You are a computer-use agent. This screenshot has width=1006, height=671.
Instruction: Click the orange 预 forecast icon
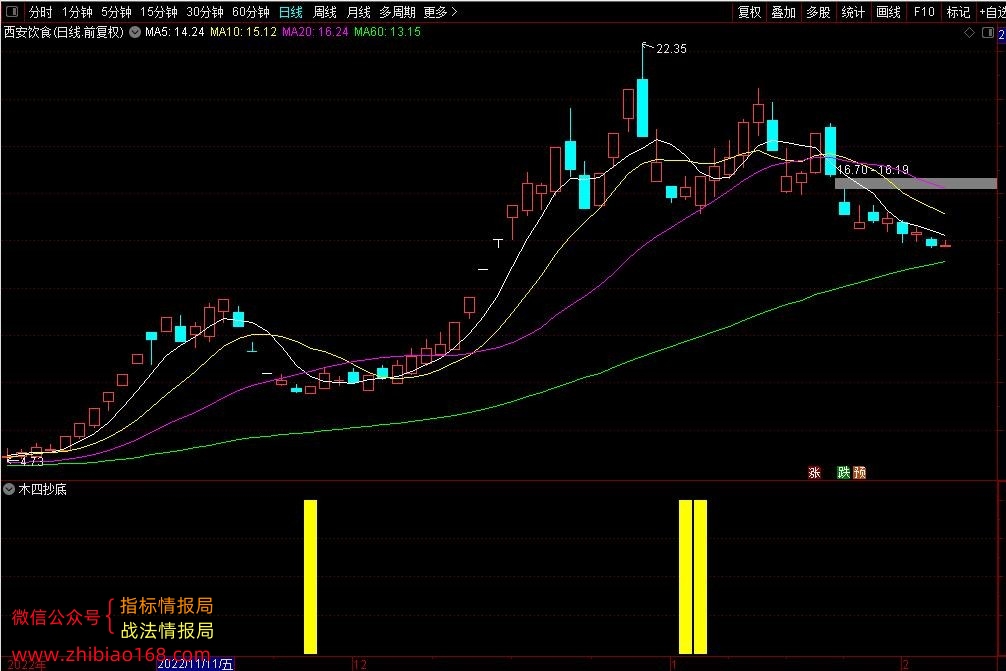coord(860,473)
